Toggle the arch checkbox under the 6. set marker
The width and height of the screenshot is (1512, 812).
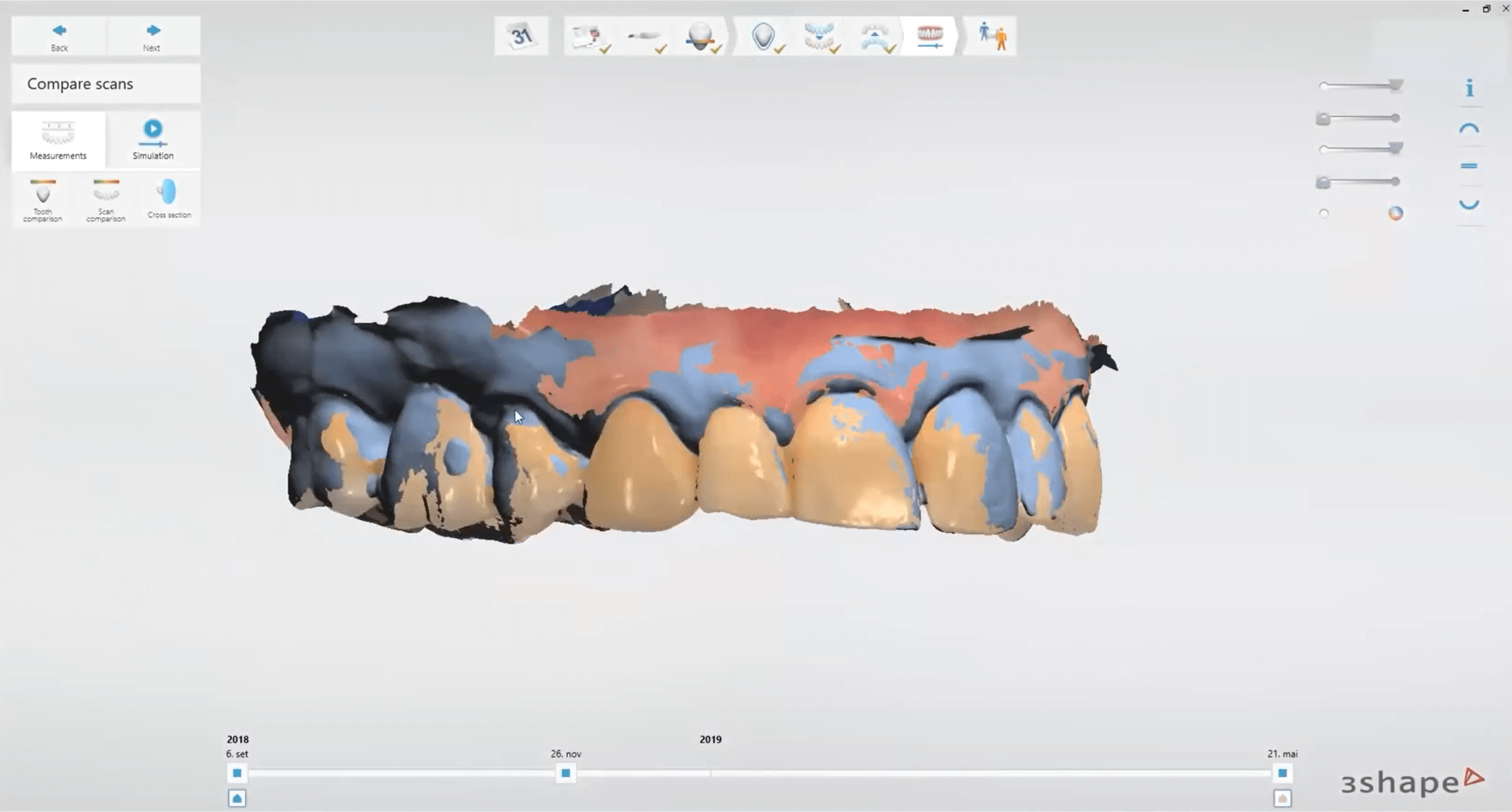(237, 799)
